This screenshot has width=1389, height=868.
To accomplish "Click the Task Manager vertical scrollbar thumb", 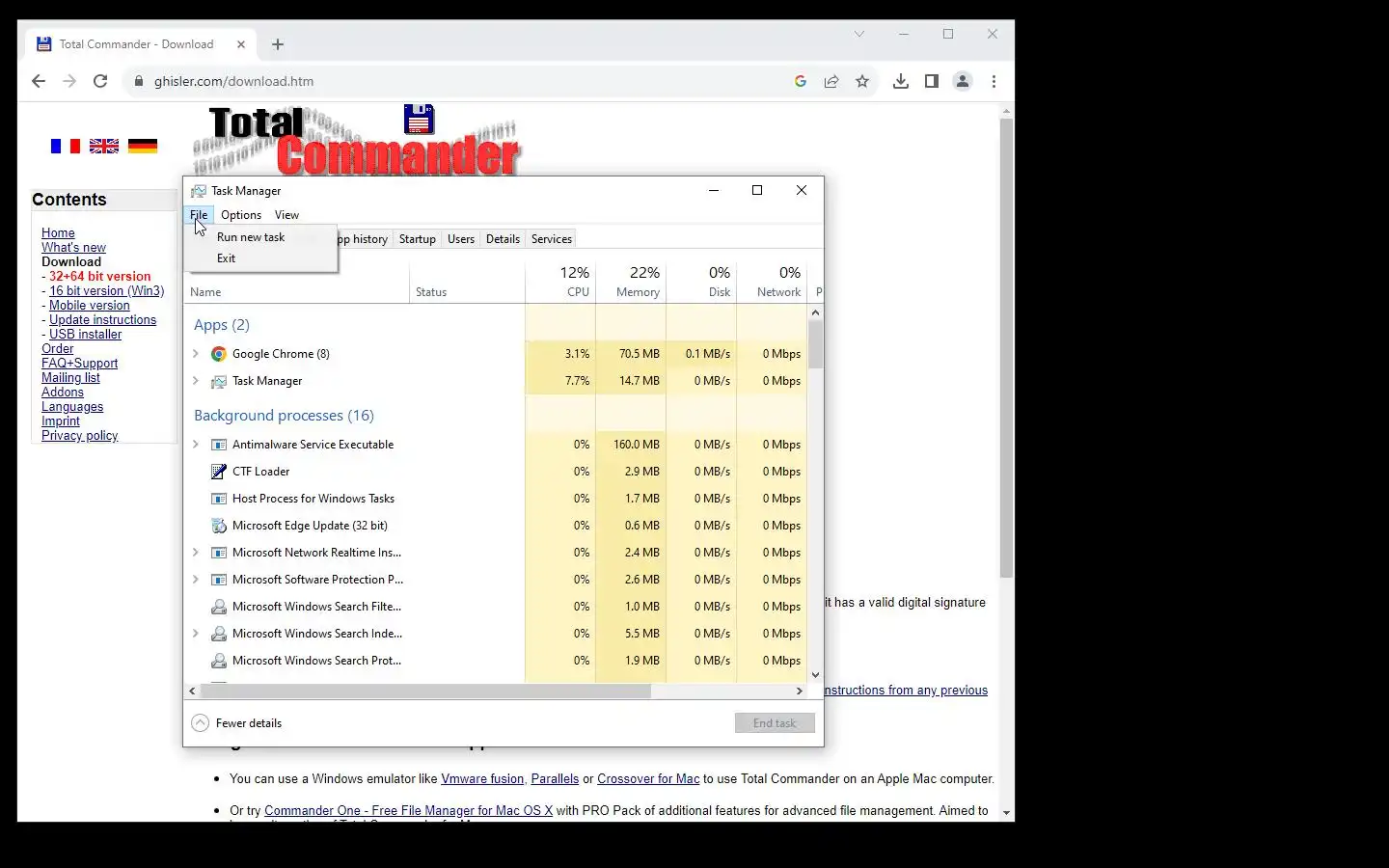I will [x=816, y=343].
